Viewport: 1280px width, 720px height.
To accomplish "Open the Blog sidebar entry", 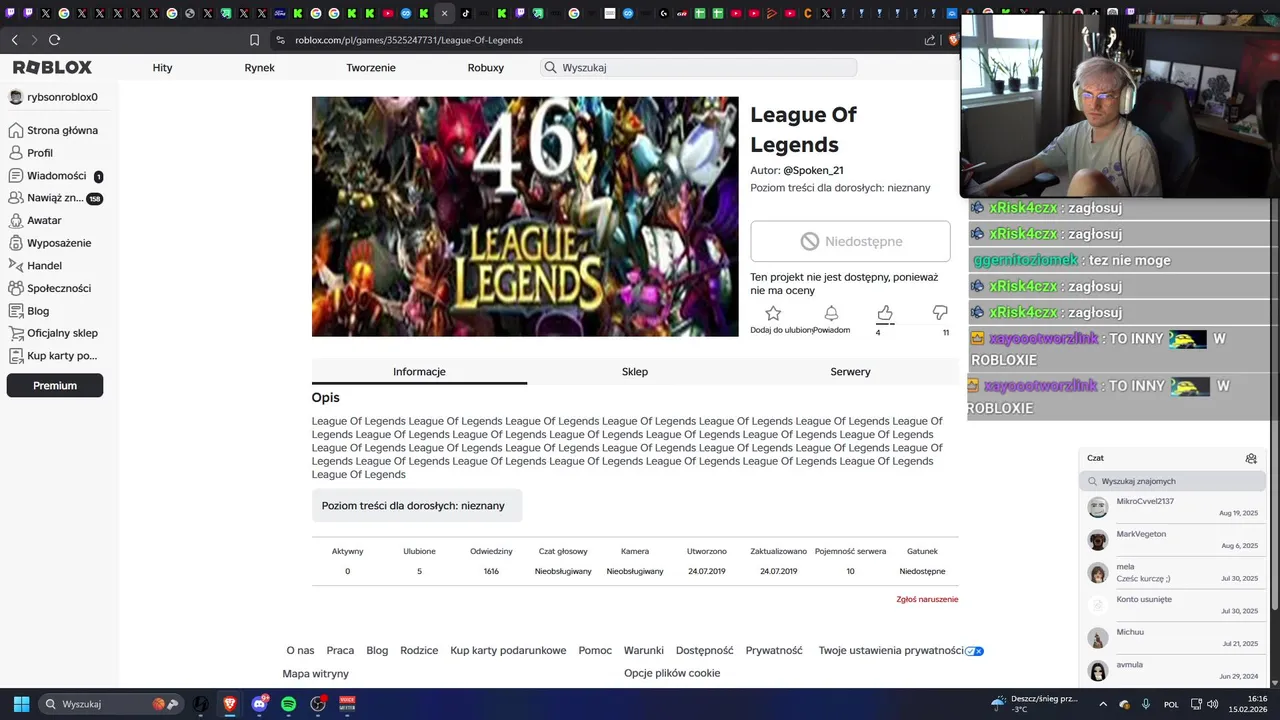I will [x=29, y=311].
